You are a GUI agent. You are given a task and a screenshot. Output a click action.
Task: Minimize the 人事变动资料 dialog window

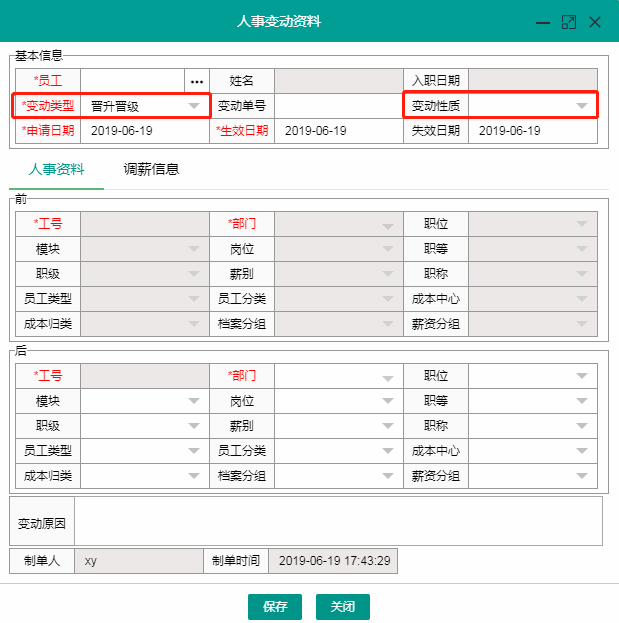[543, 22]
